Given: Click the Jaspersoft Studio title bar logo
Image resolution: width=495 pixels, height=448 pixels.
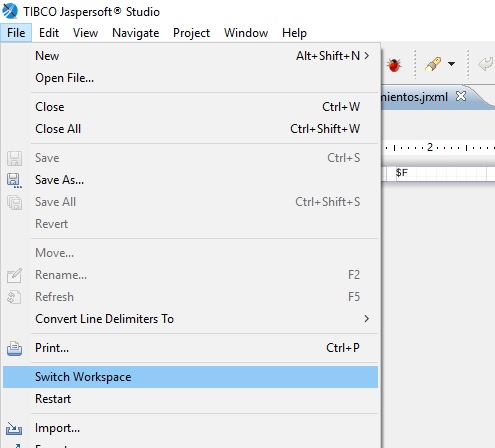Looking at the screenshot, I should pos(10,11).
